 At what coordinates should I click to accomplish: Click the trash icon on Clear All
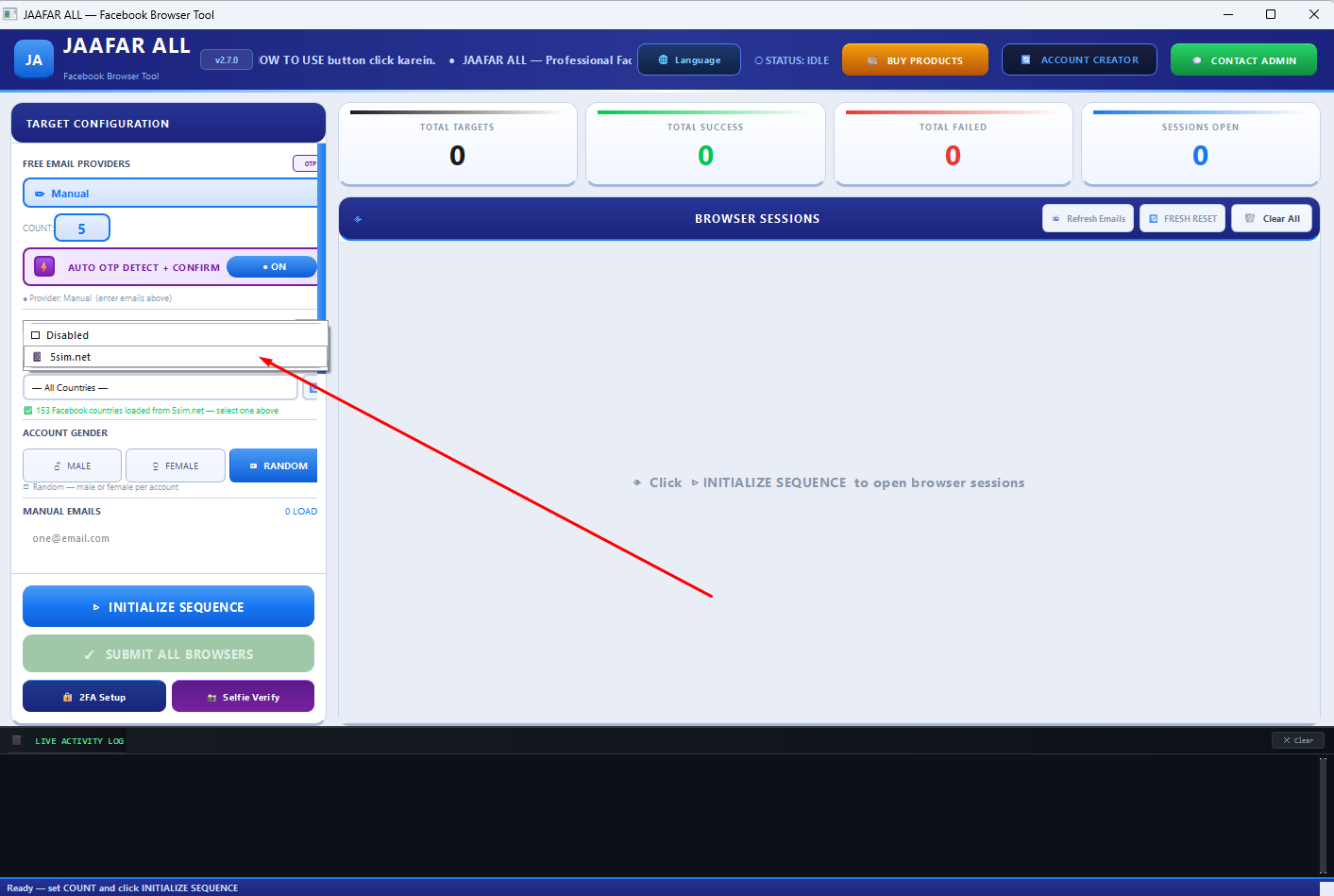(x=1250, y=218)
